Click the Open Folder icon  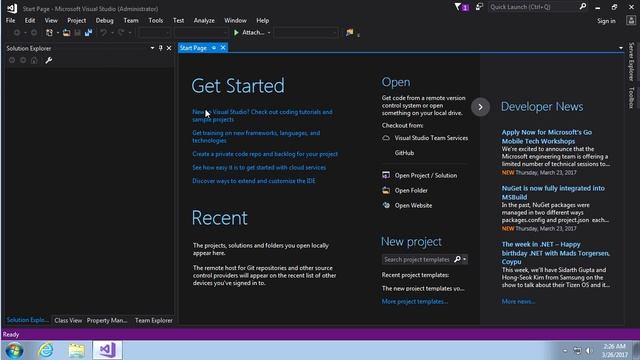[x=386, y=190]
